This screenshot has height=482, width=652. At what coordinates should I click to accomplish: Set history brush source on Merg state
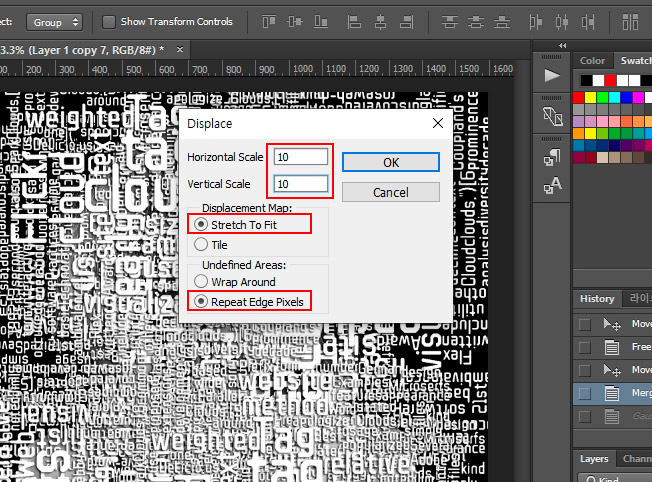point(585,393)
